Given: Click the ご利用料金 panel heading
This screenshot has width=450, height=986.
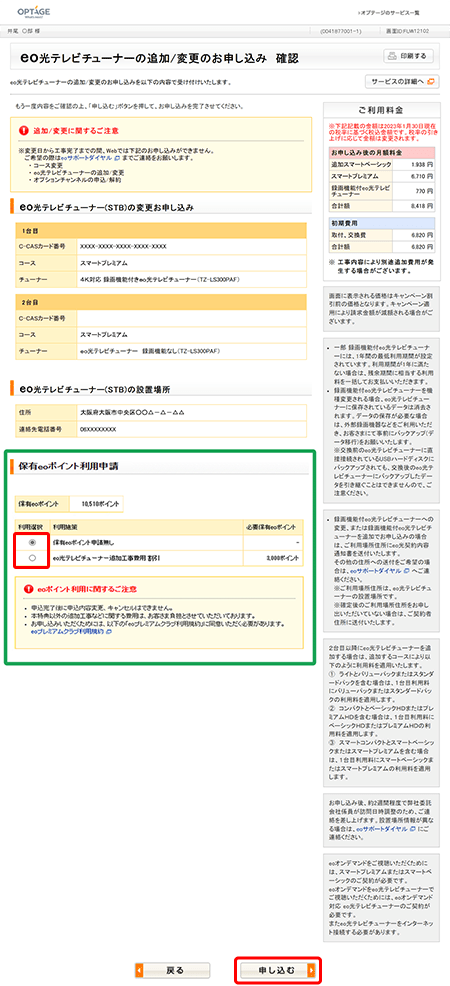Looking at the screenshot, I should click(x=381, y=110).
